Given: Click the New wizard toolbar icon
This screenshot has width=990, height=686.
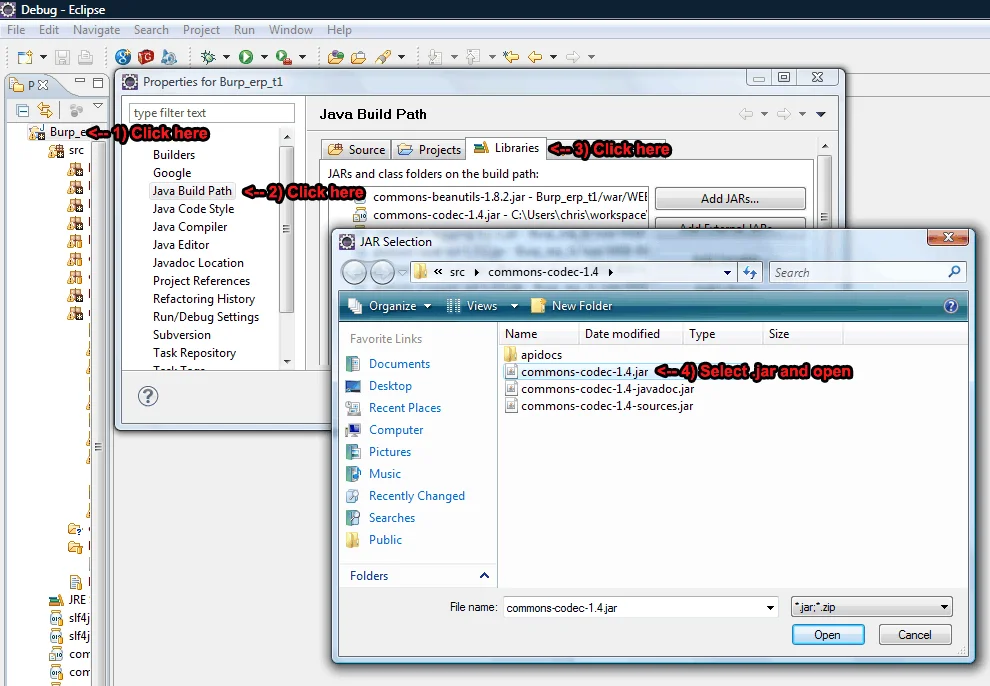Looking at the screenshot, I should tap(25, 57).
